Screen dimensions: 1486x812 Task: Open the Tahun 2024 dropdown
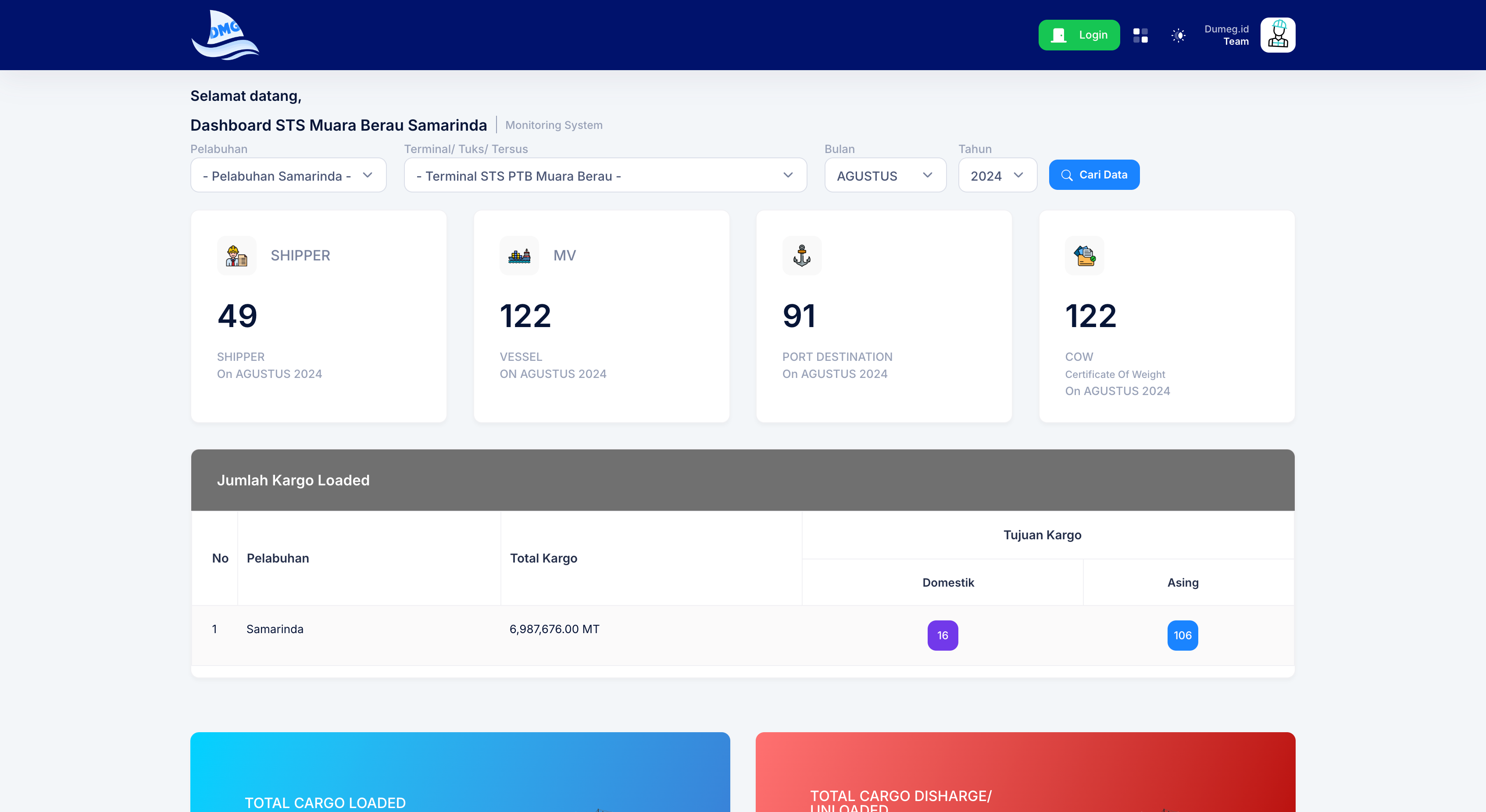(x=997, y=175)
